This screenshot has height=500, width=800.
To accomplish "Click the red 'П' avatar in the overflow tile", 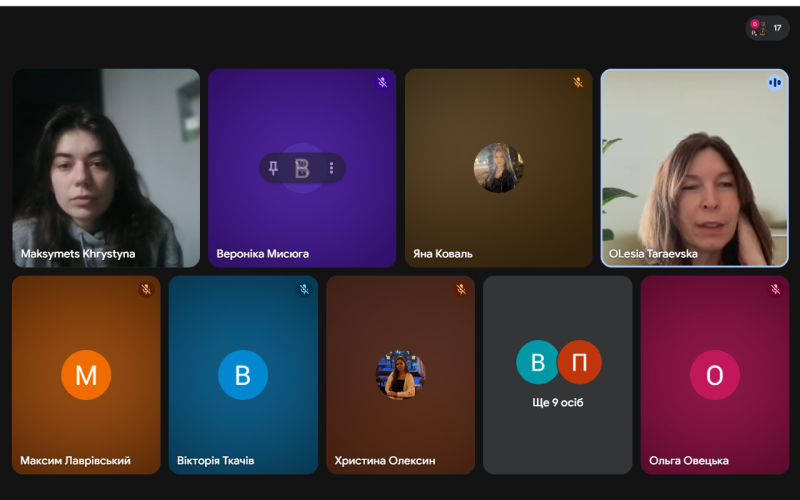I will click(580, 362).
